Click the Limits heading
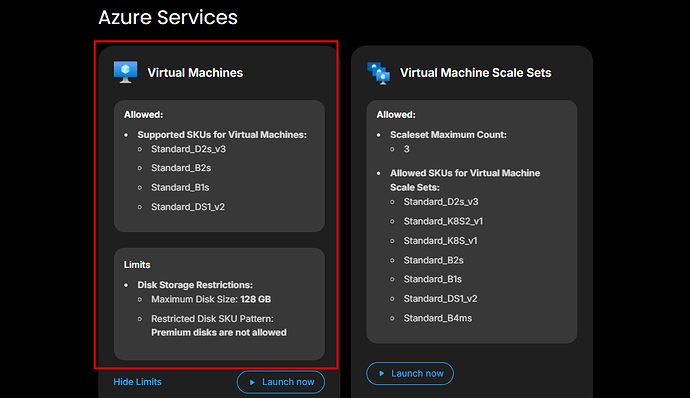690x398 pixels. 137,265
